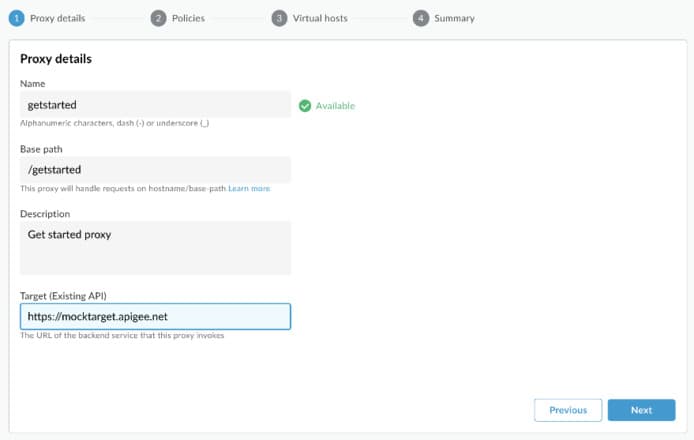This screenshot has height=440, width=694.
Task: Go to the Policies step label
Action: pos(188,18)
